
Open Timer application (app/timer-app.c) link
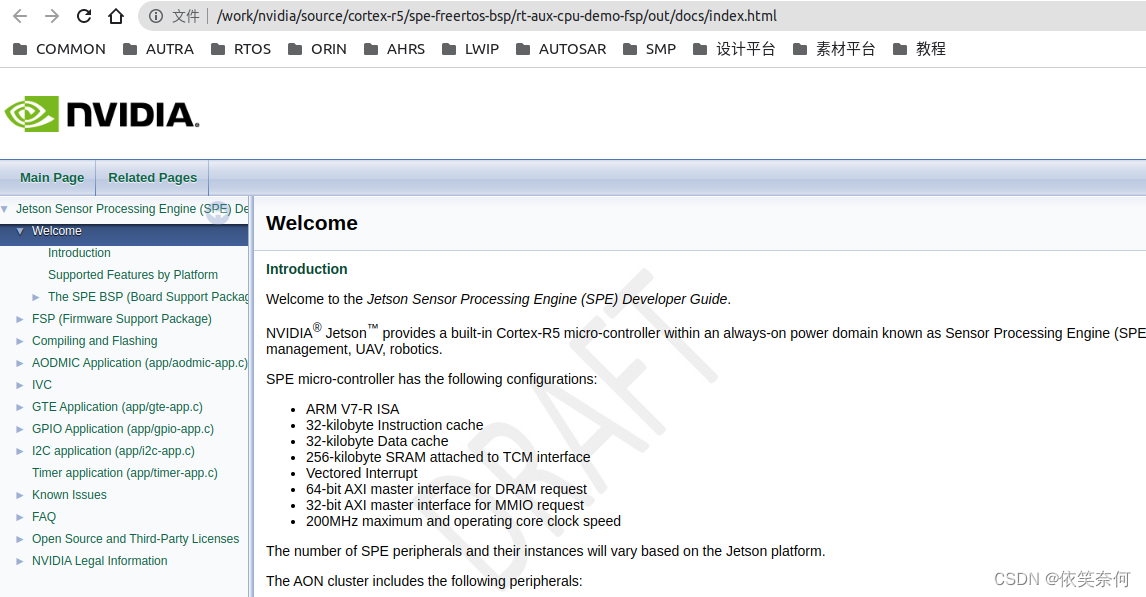tap(125, 473)
